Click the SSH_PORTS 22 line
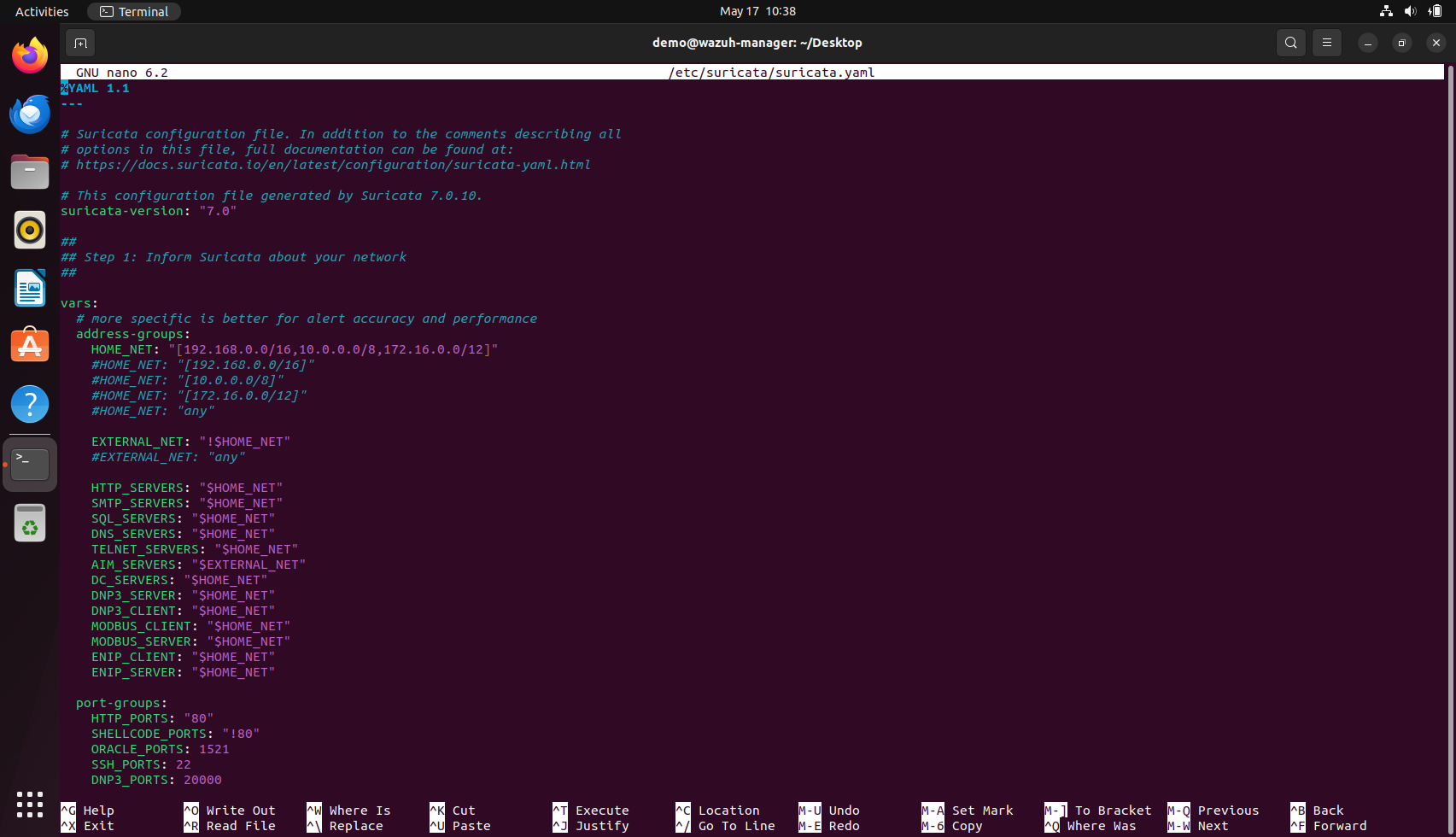Image resolution: width=1456 pixels, height=837 pixels. pyautogui.click(x=141, y=764)
